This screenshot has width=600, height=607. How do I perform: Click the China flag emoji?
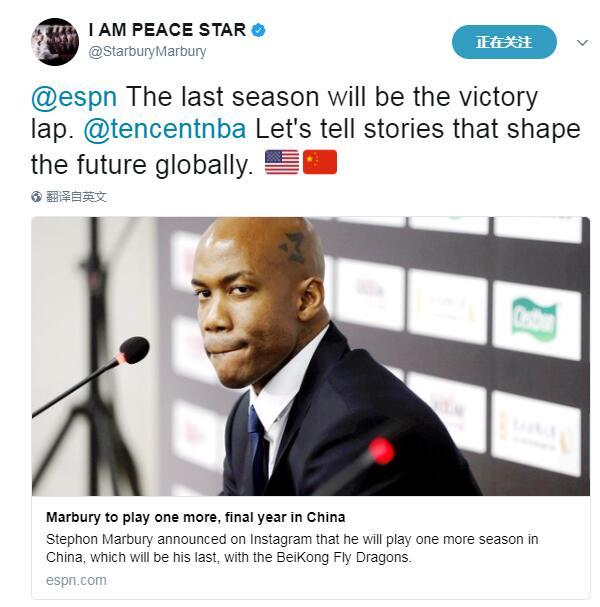(x=319, y=163)
